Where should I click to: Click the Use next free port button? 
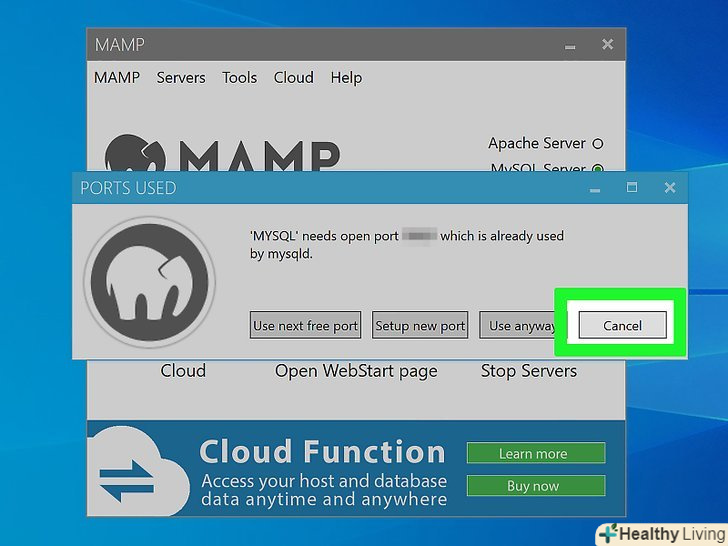[305, 325]
